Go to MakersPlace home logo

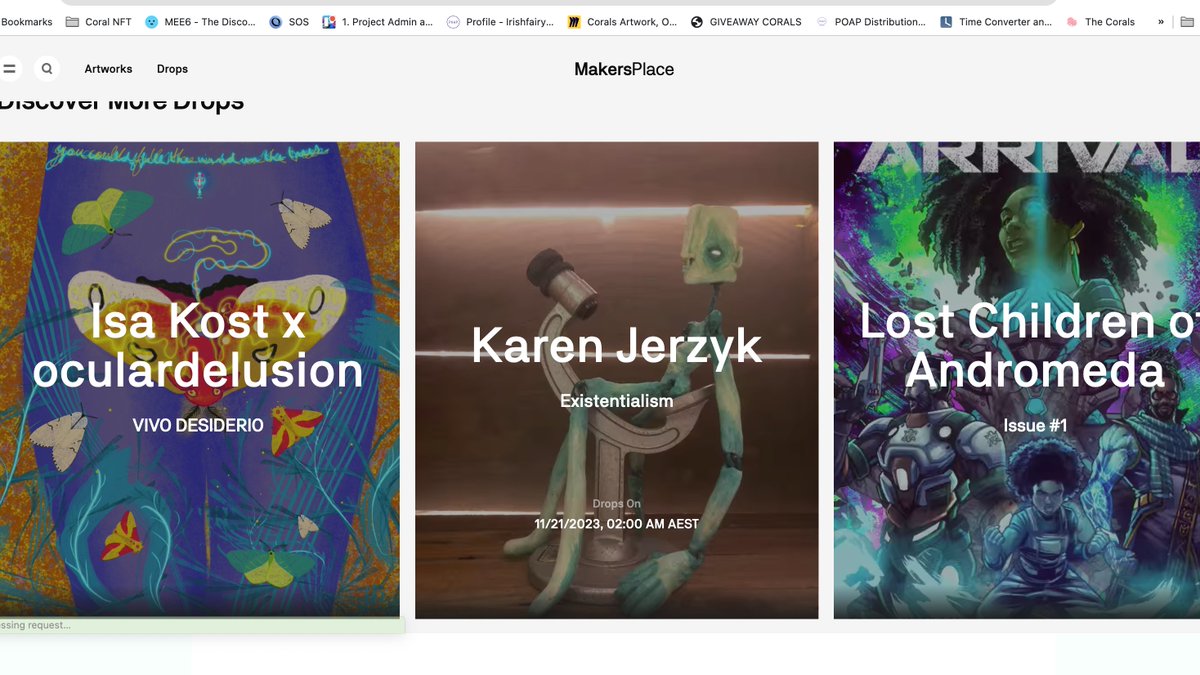[x=624, y=69]
